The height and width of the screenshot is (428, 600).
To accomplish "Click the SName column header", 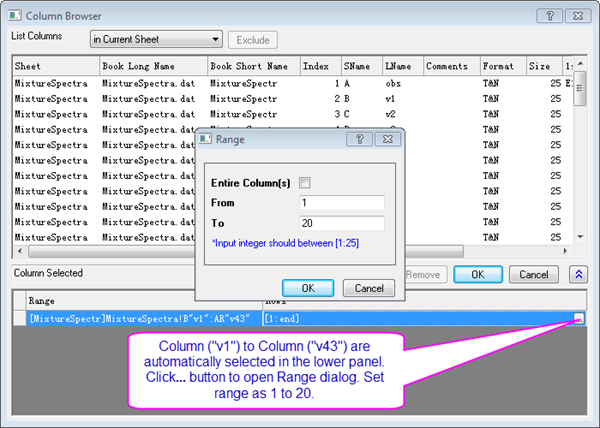I will click(x=358, y=66).
